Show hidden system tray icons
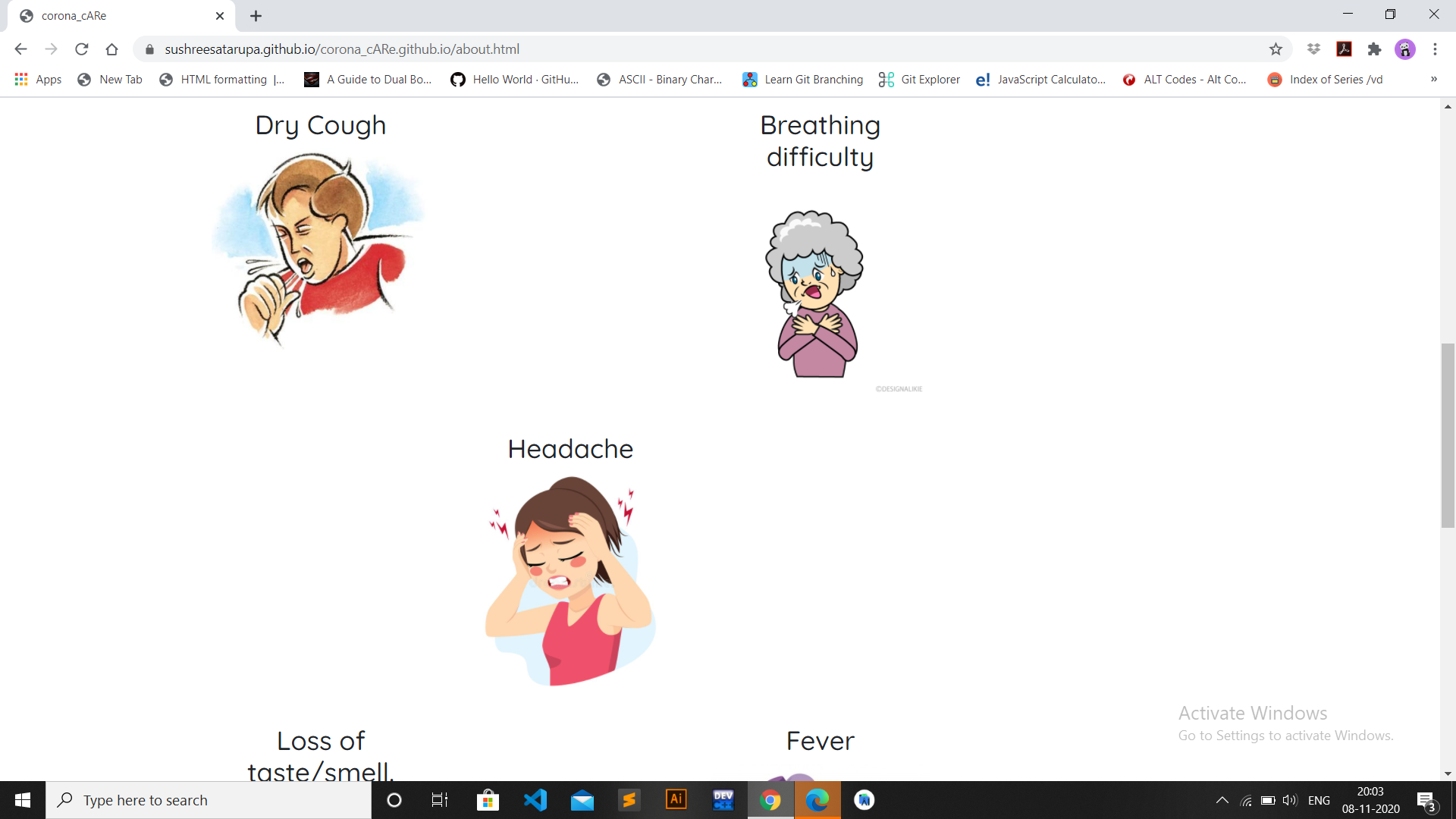Image resolution: width=1456 pixels, height=819 pixels. click(1222, 800)
